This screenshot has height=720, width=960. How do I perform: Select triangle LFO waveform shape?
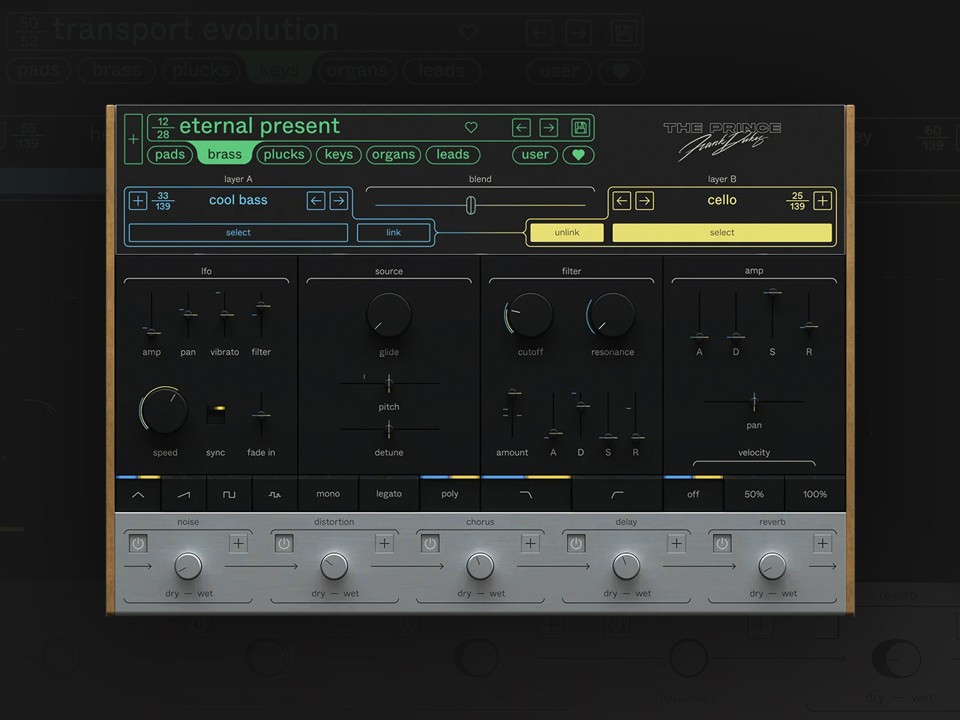point(138,494)
